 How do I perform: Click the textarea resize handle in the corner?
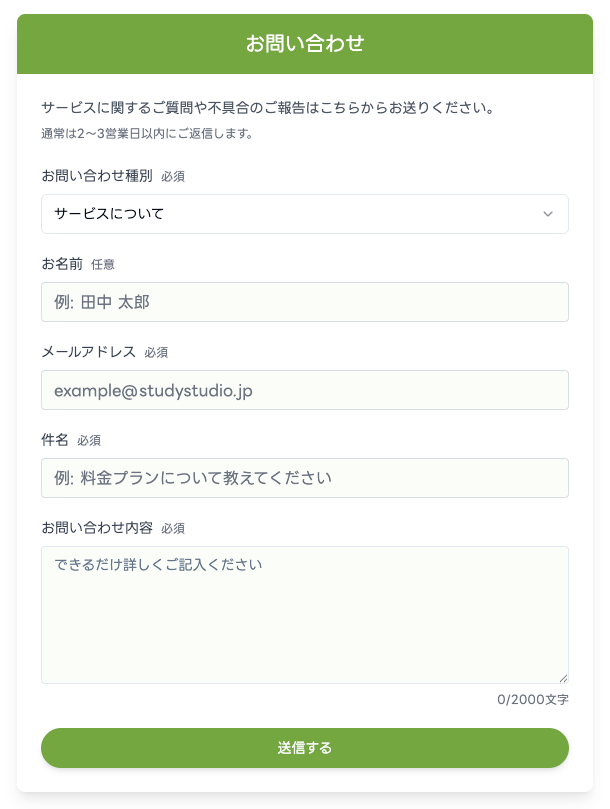click(x=562, y=677)
